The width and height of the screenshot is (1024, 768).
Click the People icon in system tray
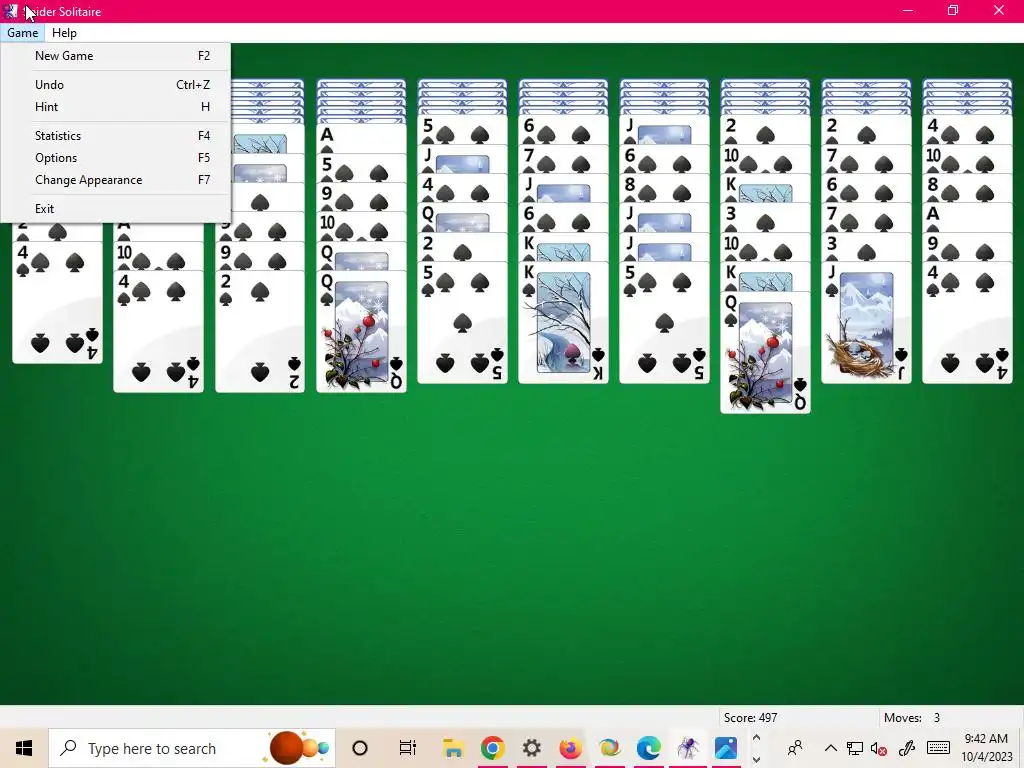[x=795, y=748]
